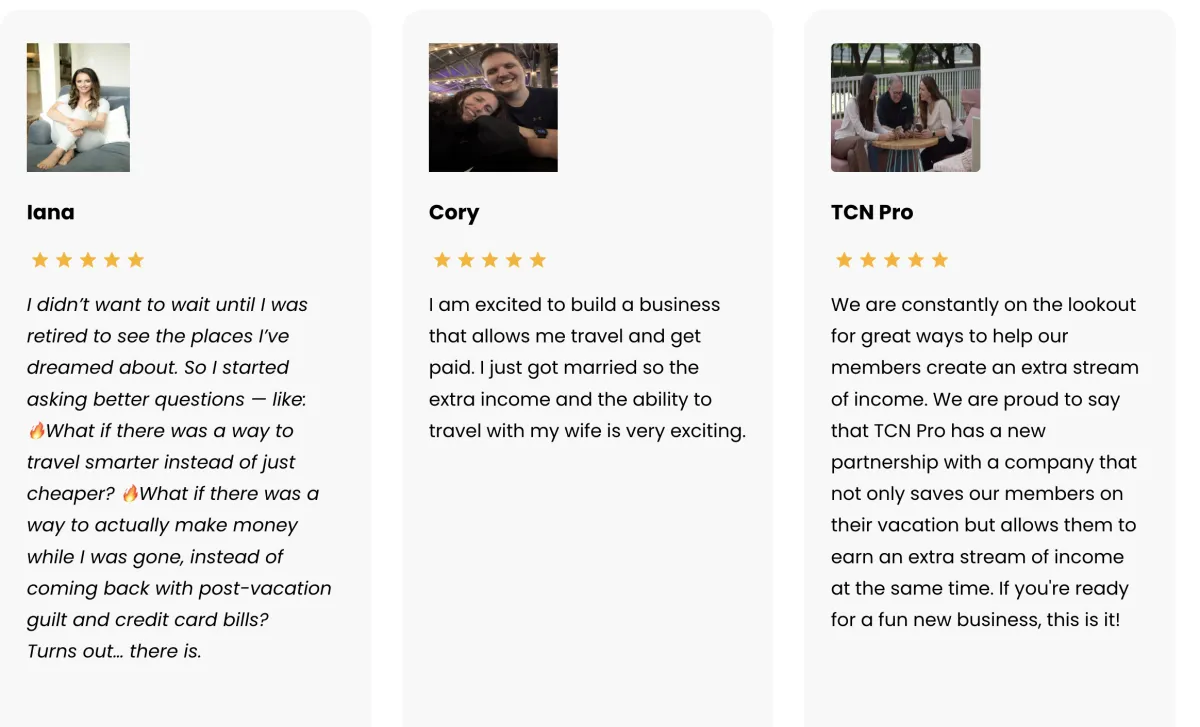Click the third star under Iana's name
The width and height of the screenshot is (1200, 727).
click(88, 260)
